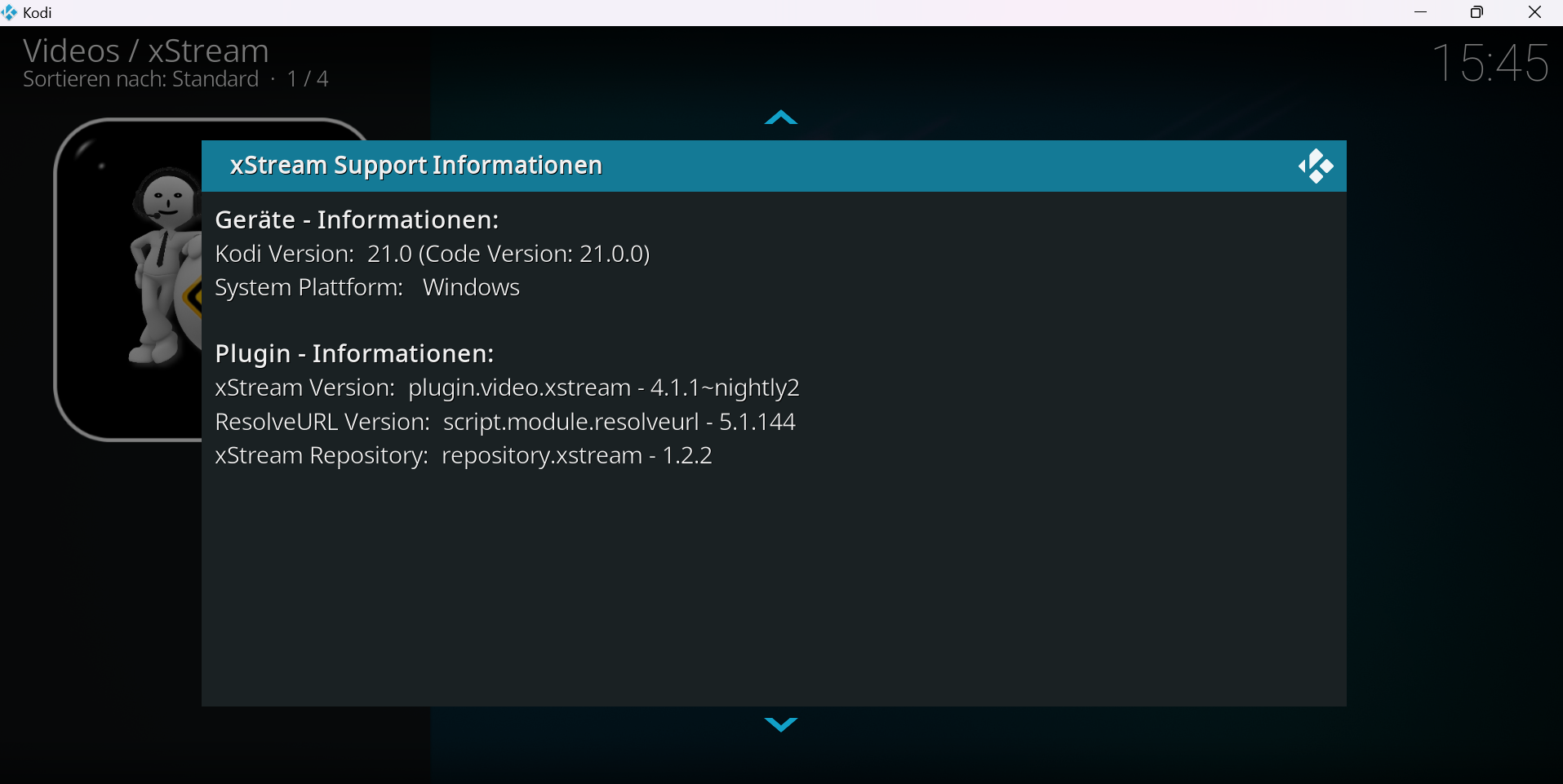Click the xStream Repository 1.2.2 line
Image resolution: width=1563 pixels, height=784 pixels.
click(463, 455)
